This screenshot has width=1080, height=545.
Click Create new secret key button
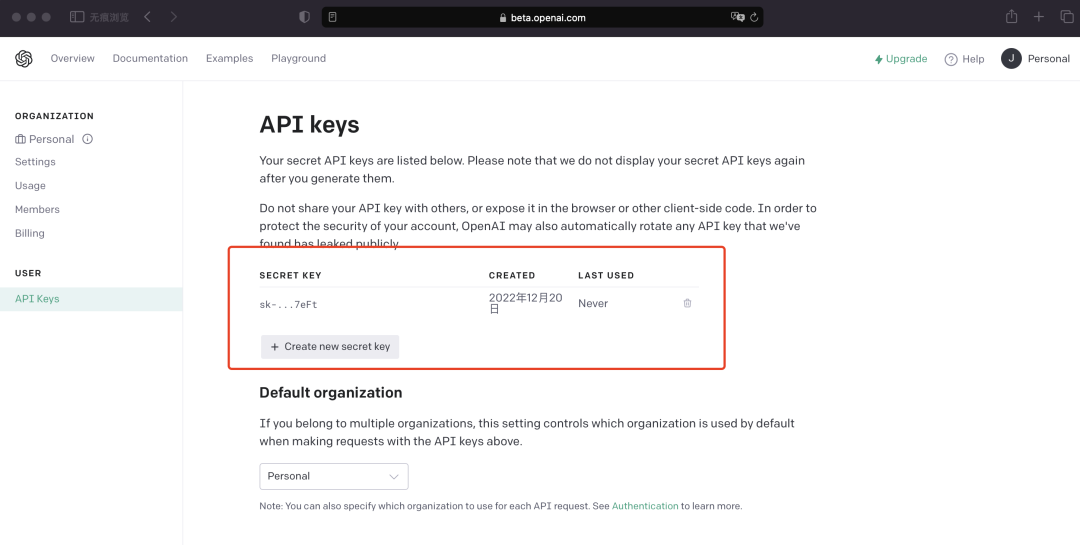[330, 347]
